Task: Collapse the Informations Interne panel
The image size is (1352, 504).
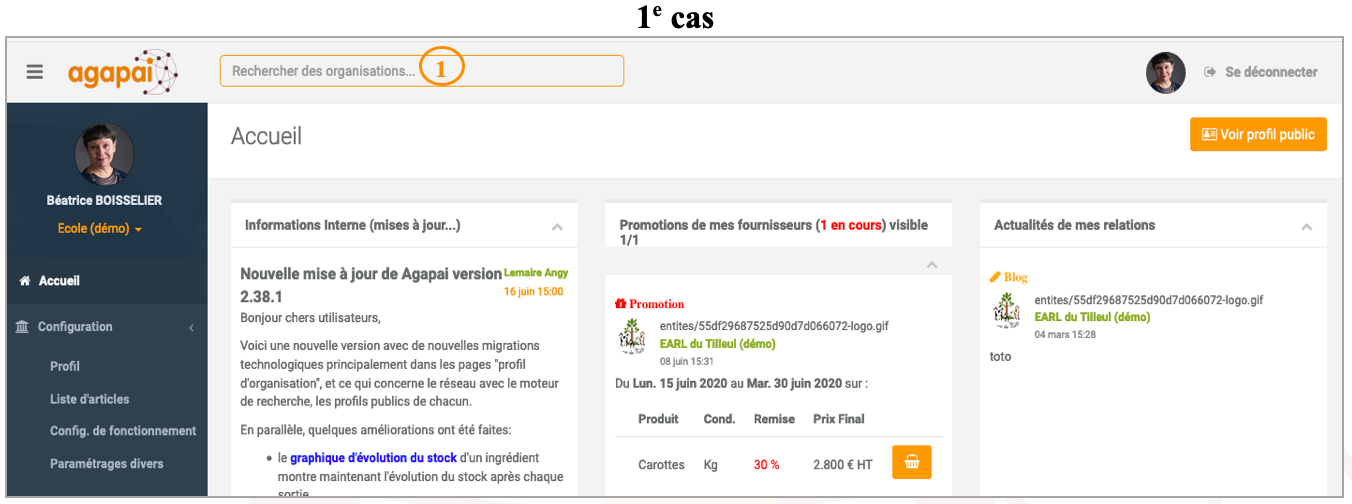Action: (557, 227)
